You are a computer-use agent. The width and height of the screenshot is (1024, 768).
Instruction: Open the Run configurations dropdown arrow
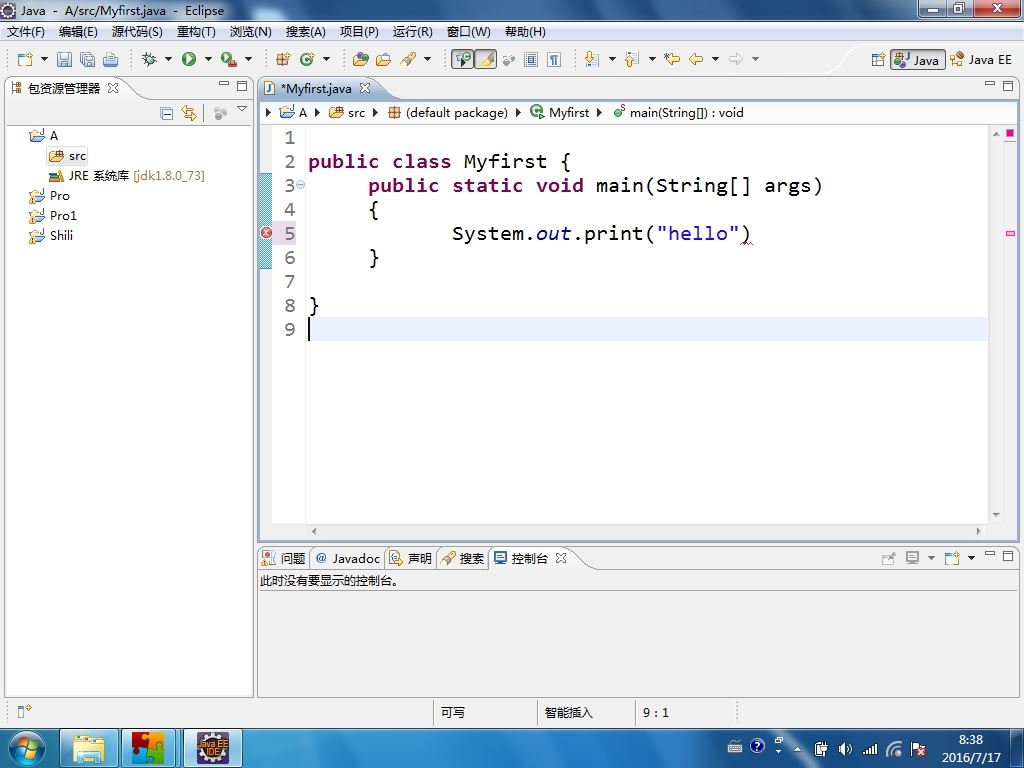(x=208, y=59)
